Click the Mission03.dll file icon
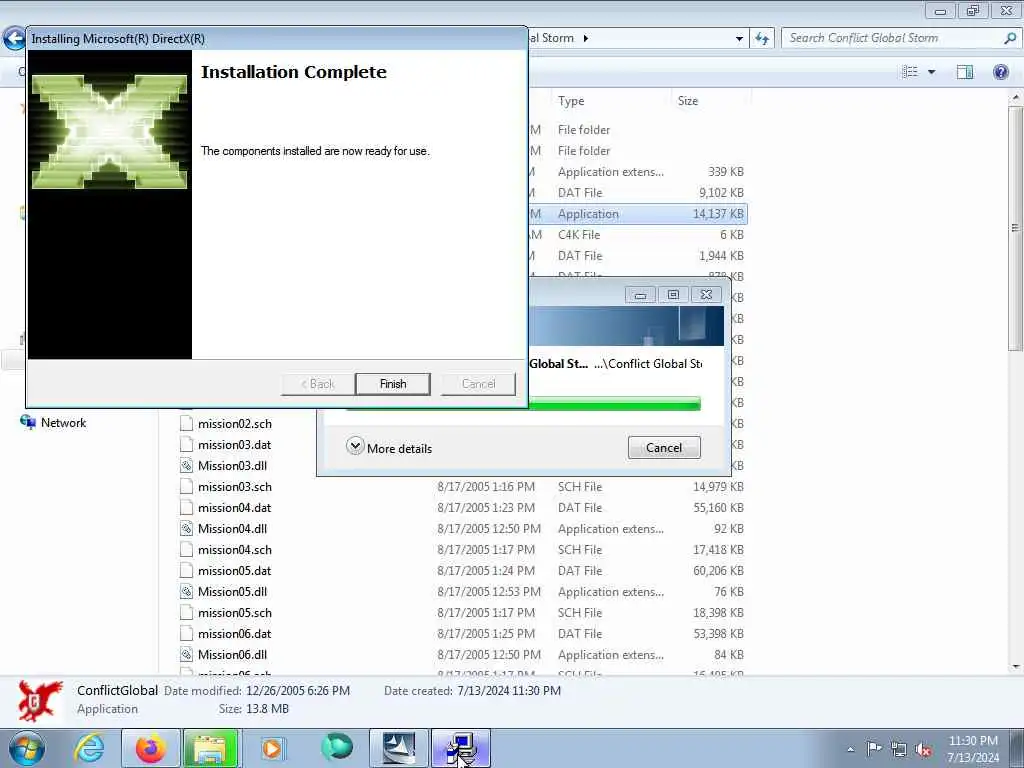Image resolution: width=1024 pixels, height=768 pixels. [186, 466]
